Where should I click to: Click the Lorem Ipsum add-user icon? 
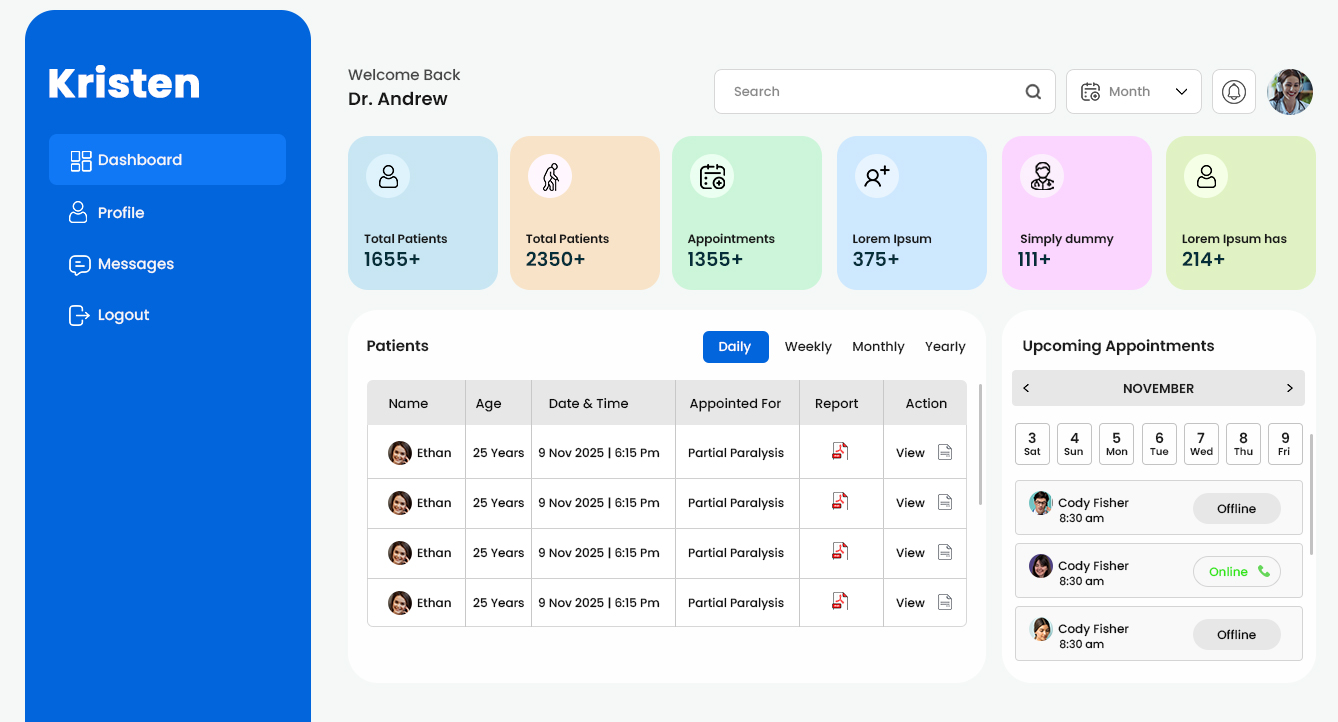877,177
